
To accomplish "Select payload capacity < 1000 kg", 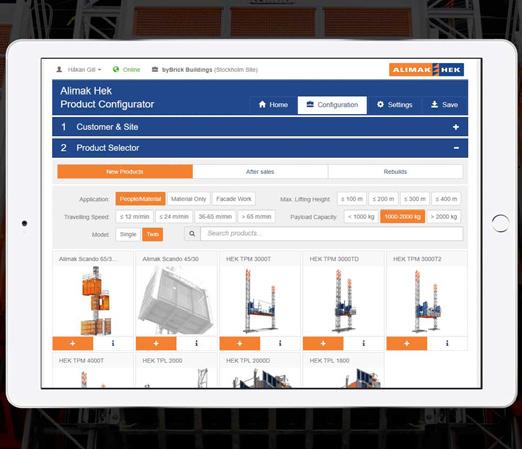I will (x=361, y=217).
